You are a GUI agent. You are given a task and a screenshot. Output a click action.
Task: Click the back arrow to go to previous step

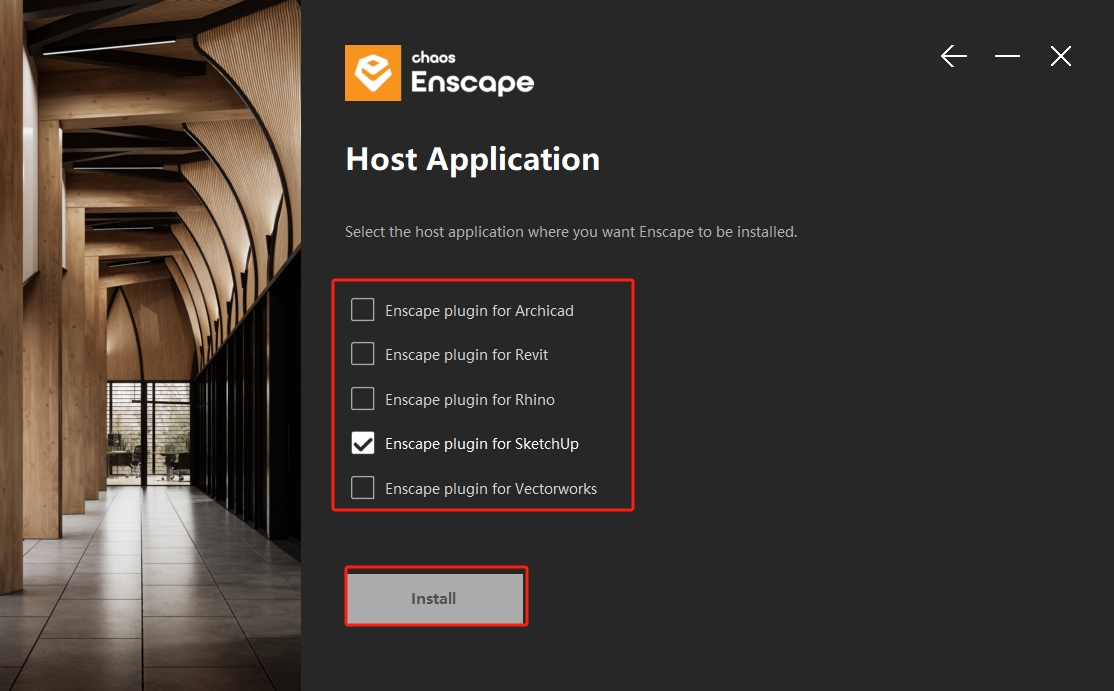tap(953, 56)
